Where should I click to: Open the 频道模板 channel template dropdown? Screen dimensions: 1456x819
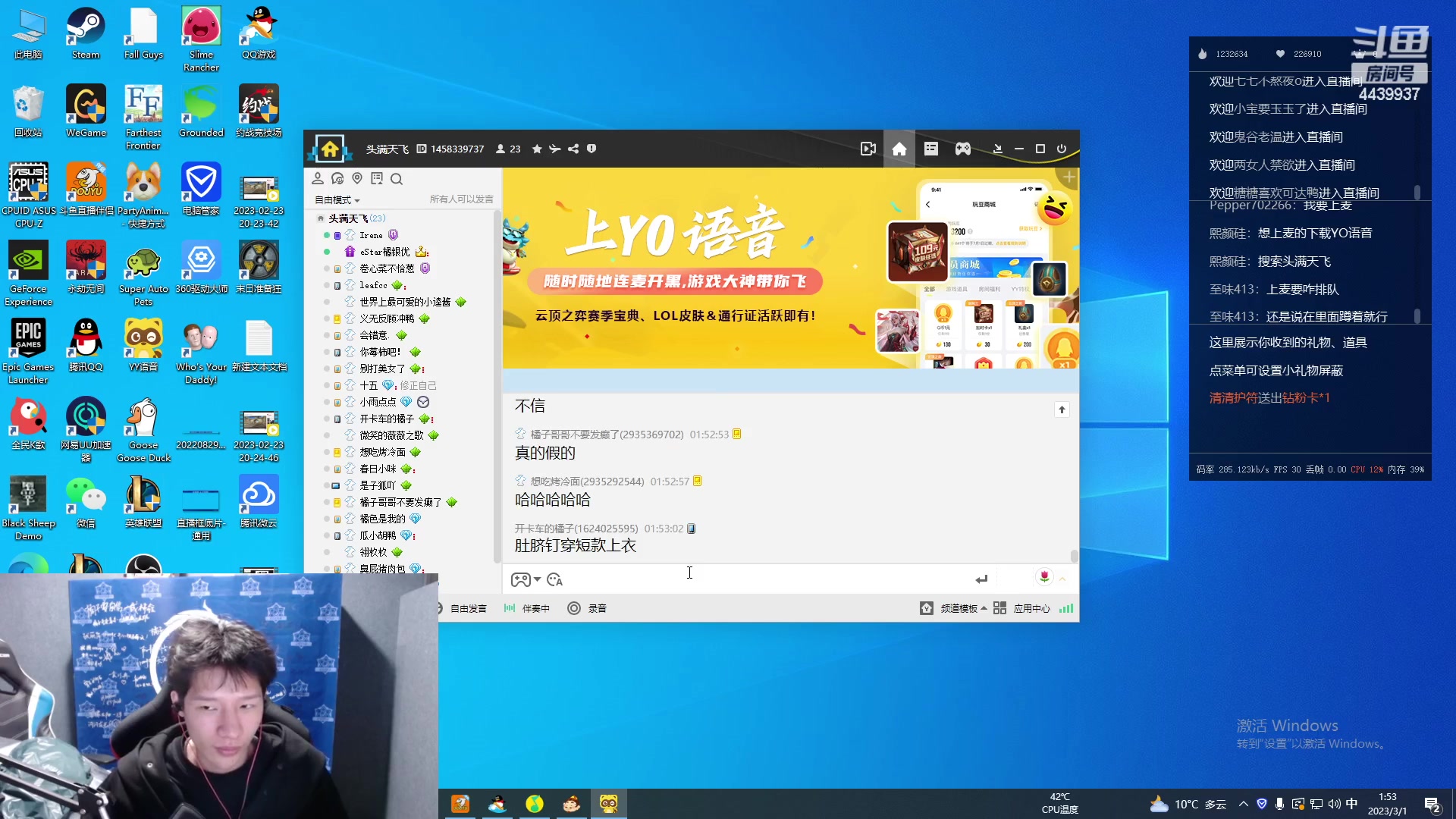point(954,608)
